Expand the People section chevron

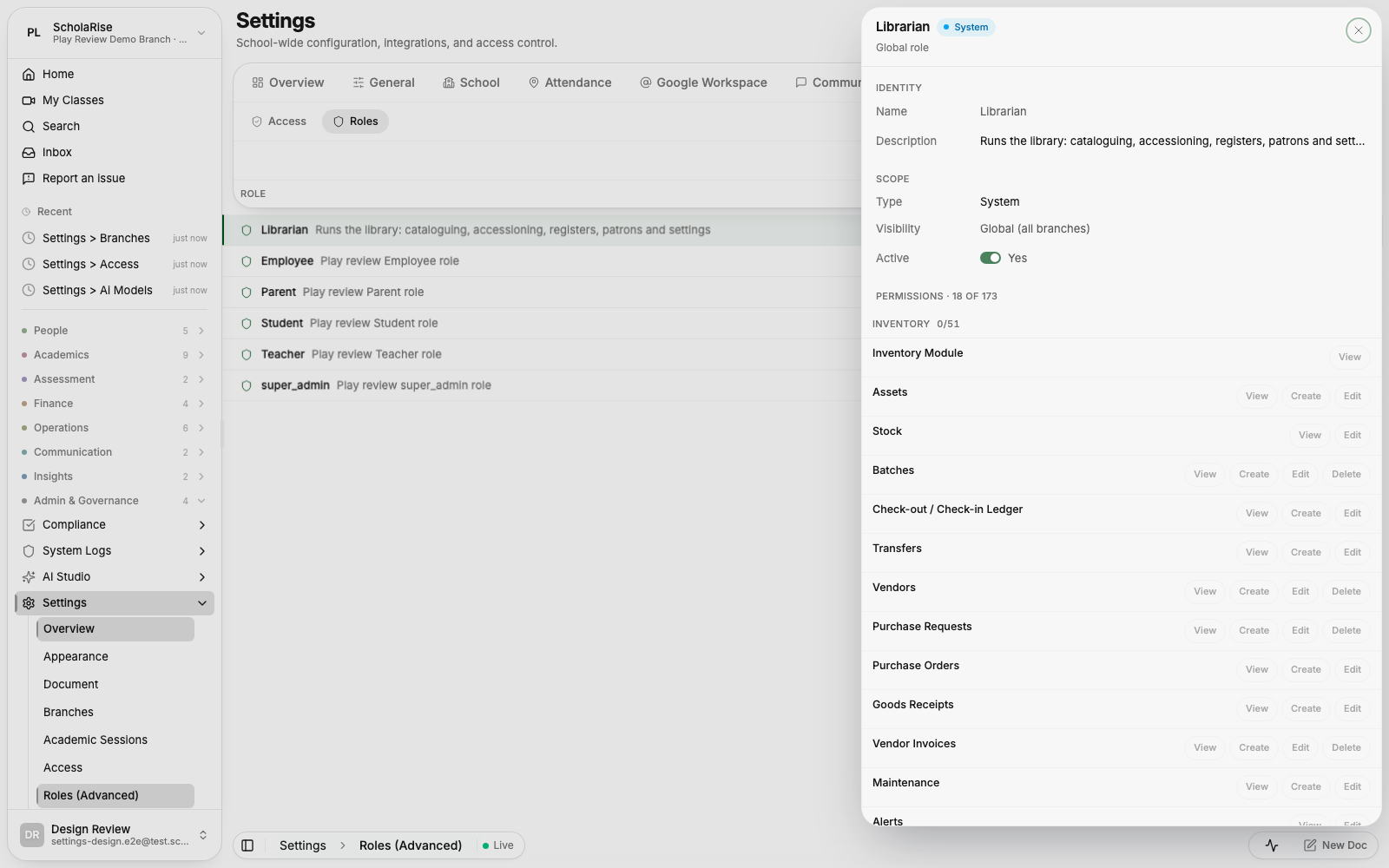click(x=201, y=331)
